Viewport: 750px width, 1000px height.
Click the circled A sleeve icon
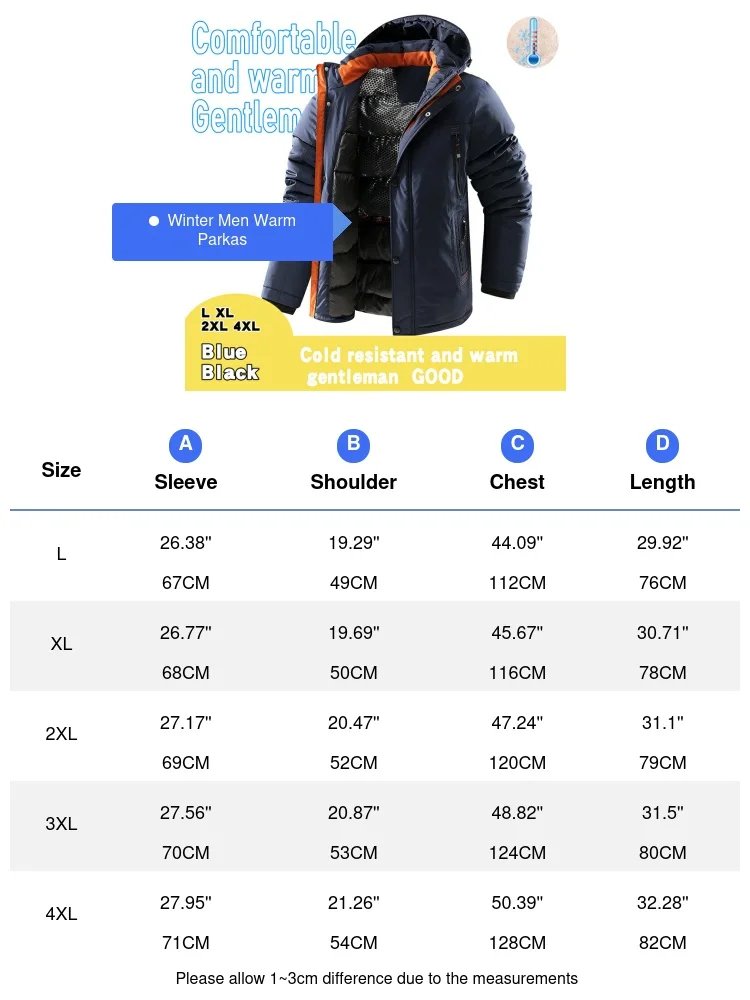[x=186, y=444]
